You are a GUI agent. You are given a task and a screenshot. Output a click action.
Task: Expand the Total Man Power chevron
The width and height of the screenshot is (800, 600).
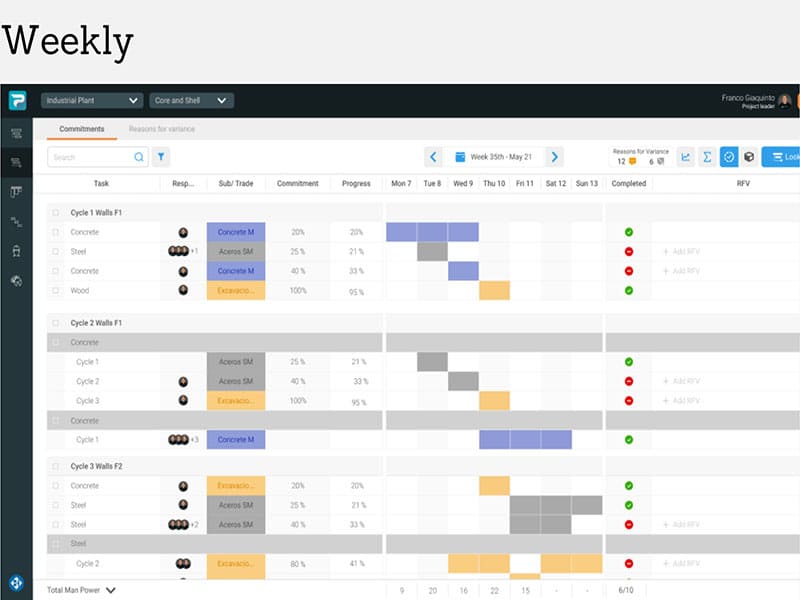[x=110, y=589]
